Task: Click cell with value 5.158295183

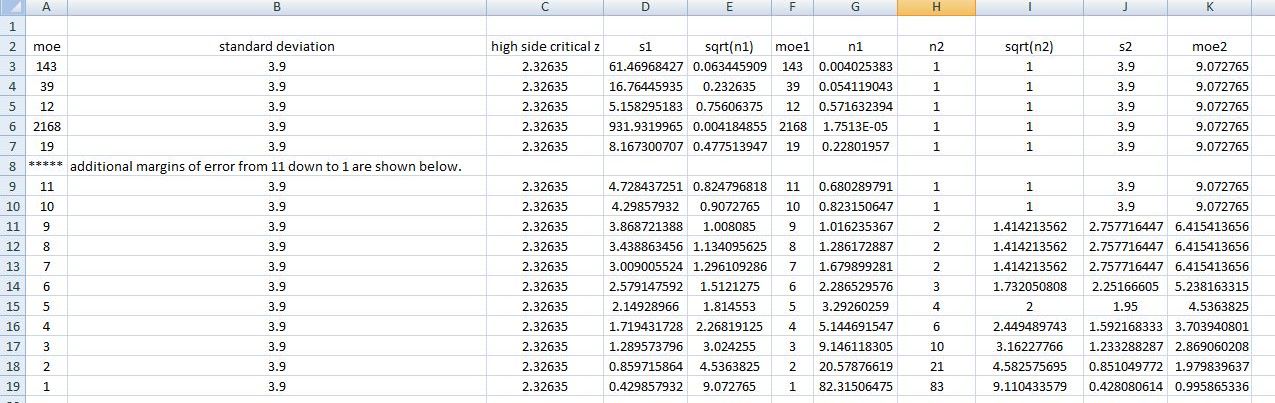Action: click(645, 106)
